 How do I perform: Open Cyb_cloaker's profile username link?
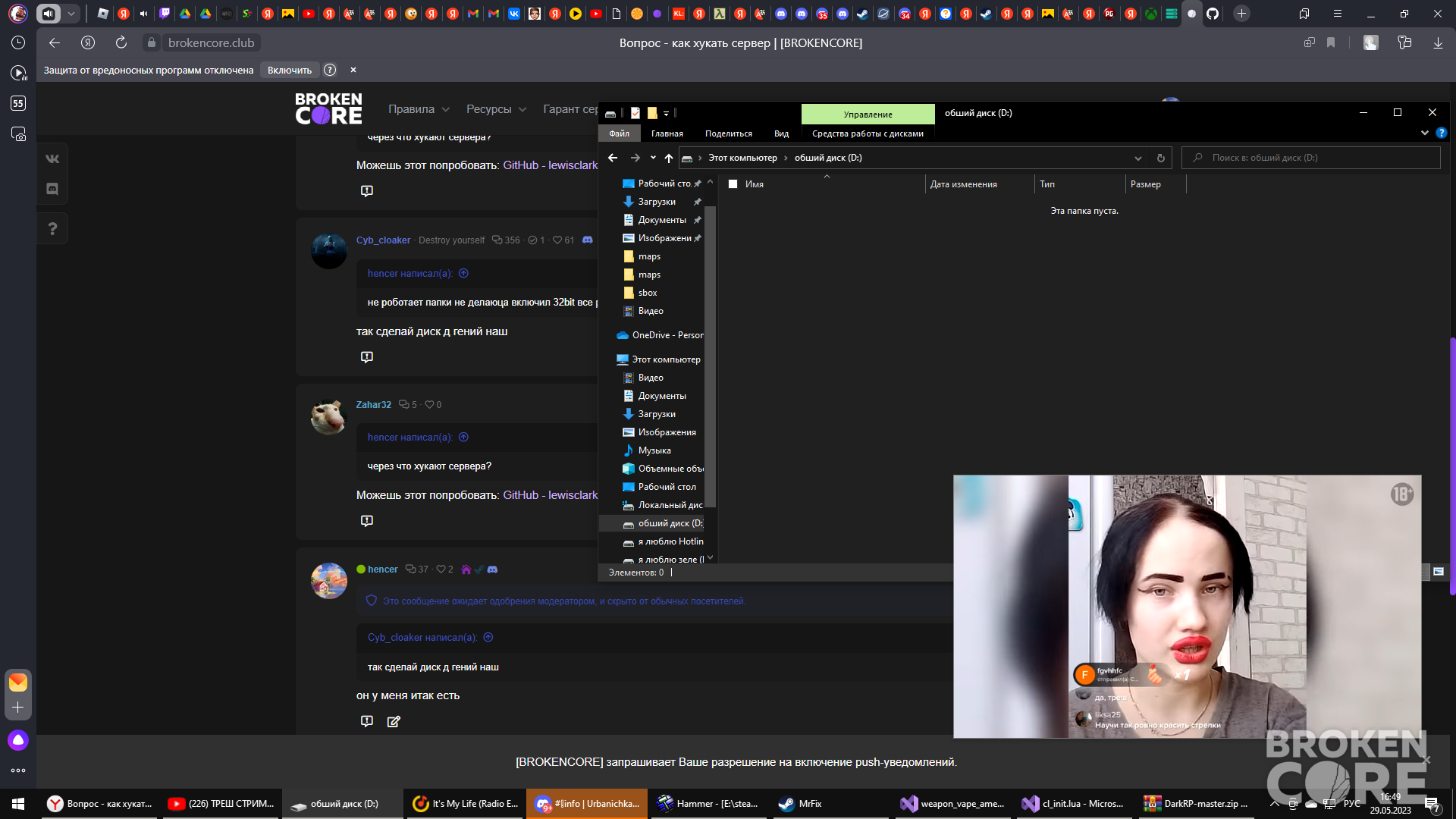(383, 240)
